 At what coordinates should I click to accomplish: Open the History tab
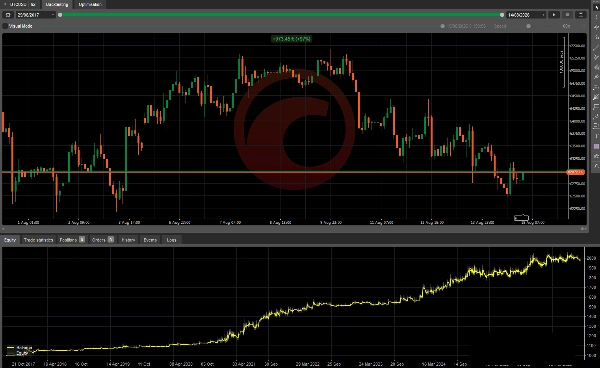128,240
